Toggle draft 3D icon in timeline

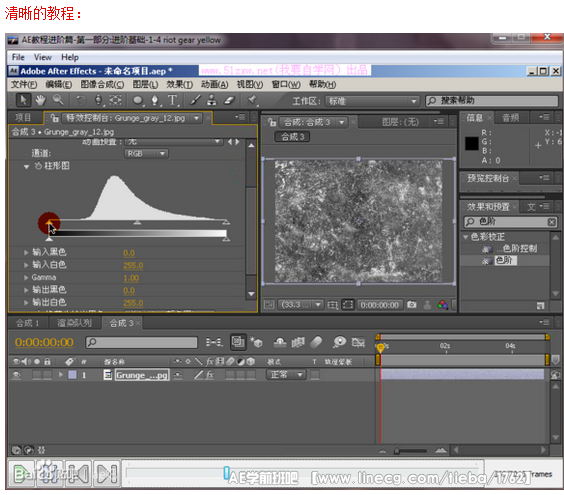pyautogui.click(x=257, y=342)
